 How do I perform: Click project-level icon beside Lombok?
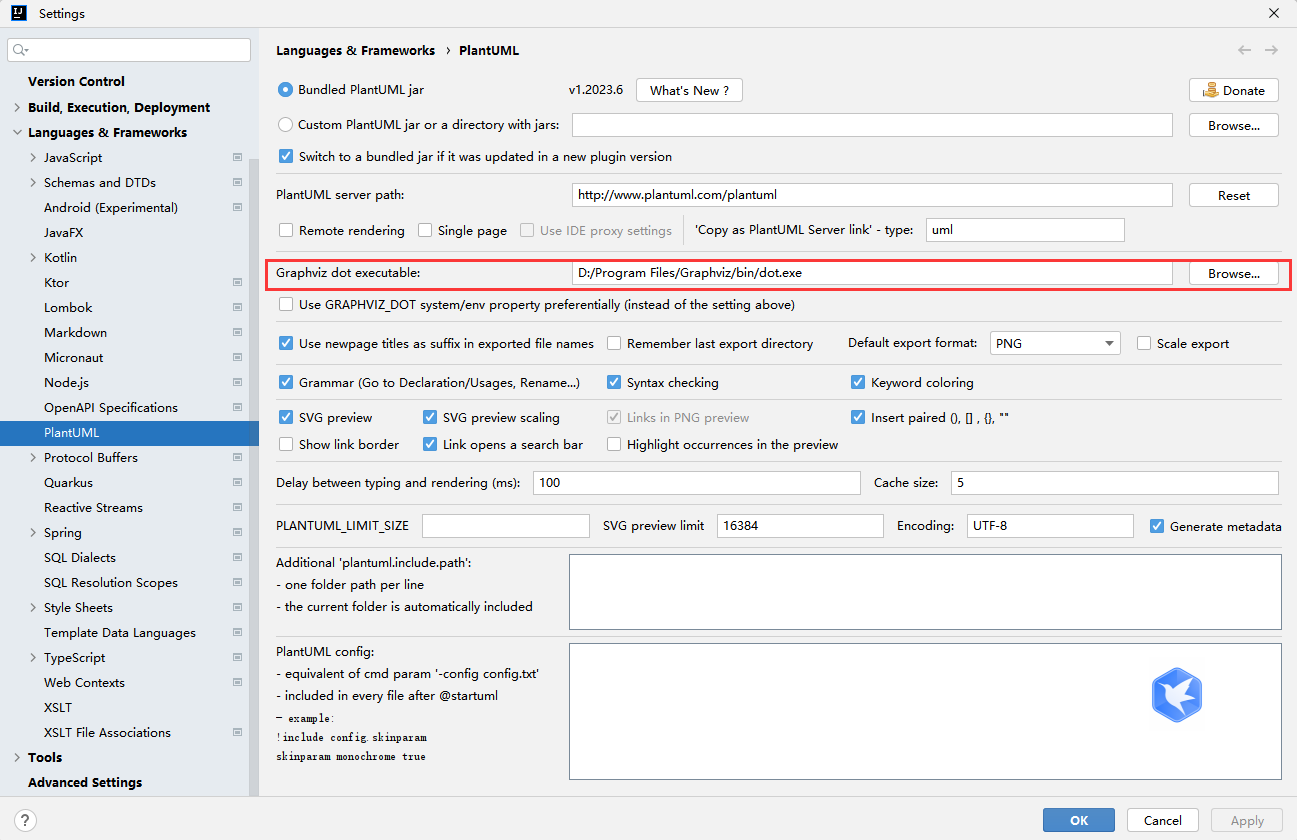coord(237,308)
